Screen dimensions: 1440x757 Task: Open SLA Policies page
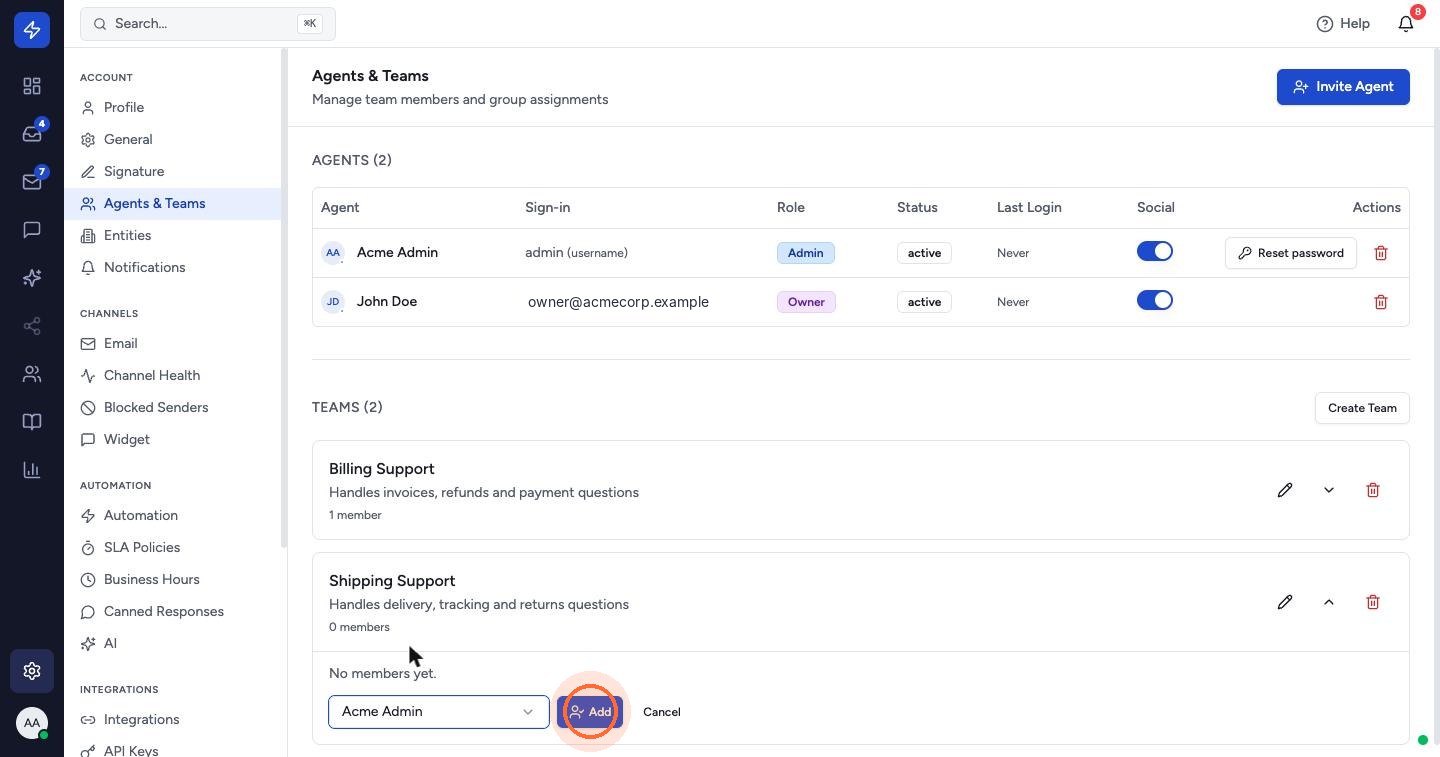(172, 547)
